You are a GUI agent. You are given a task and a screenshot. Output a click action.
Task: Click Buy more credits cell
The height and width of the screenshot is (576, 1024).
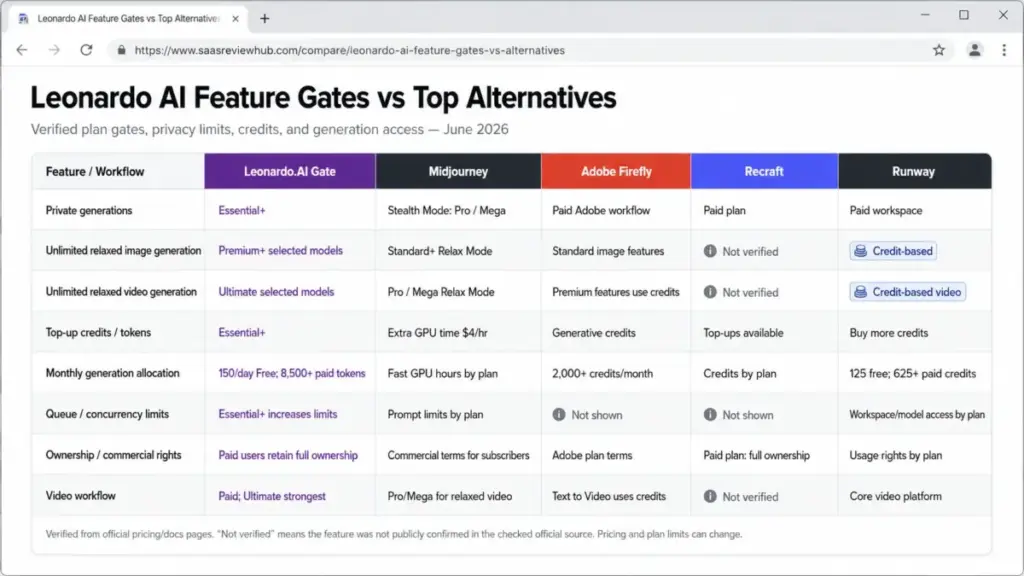point(889,332)
